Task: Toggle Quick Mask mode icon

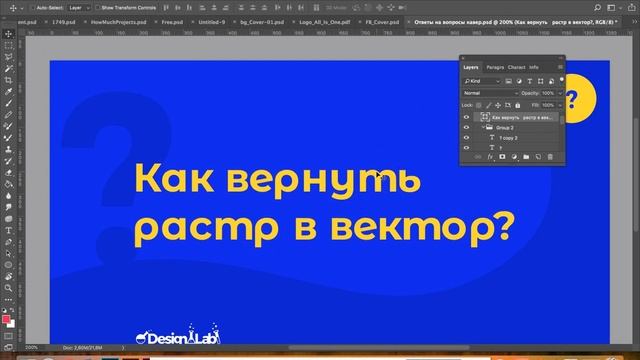Action: click(8, 336)
